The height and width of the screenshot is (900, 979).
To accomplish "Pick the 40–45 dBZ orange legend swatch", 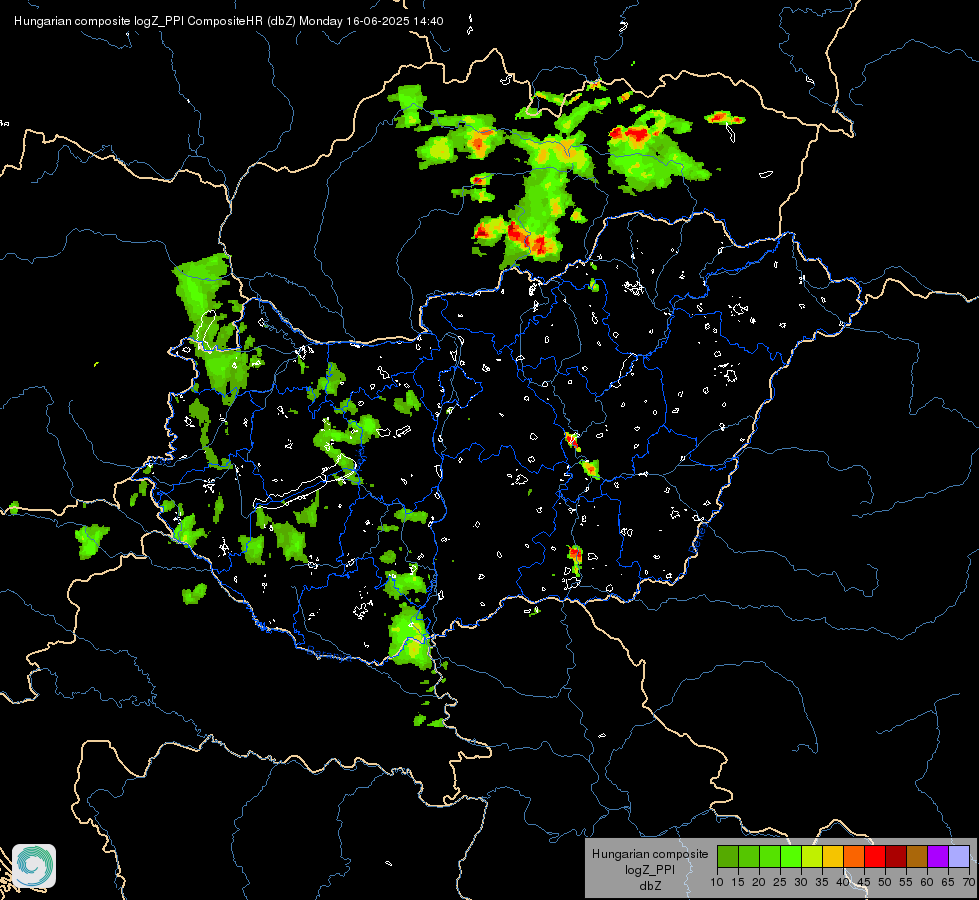I will 854,856.
